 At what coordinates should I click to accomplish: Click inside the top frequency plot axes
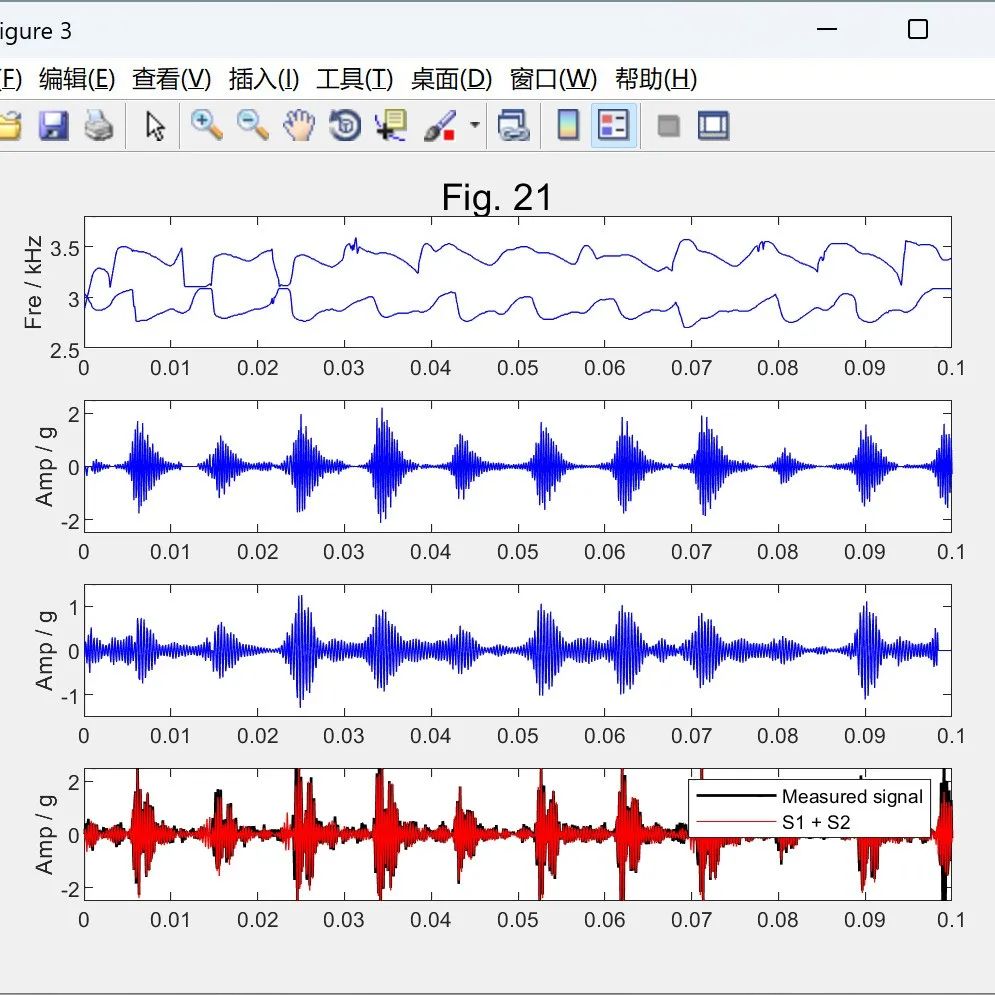(x=518, y=282)
